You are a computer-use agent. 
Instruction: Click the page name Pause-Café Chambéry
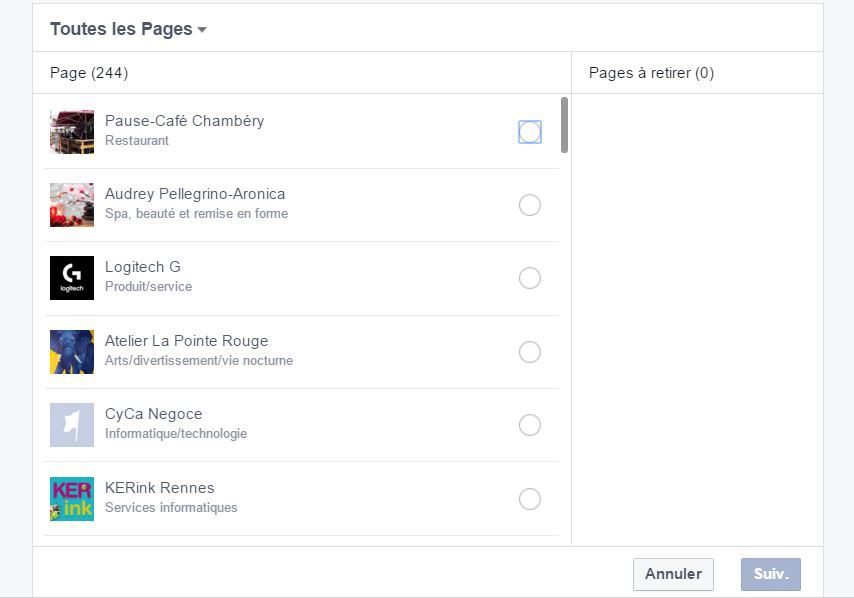pos(184,120)
